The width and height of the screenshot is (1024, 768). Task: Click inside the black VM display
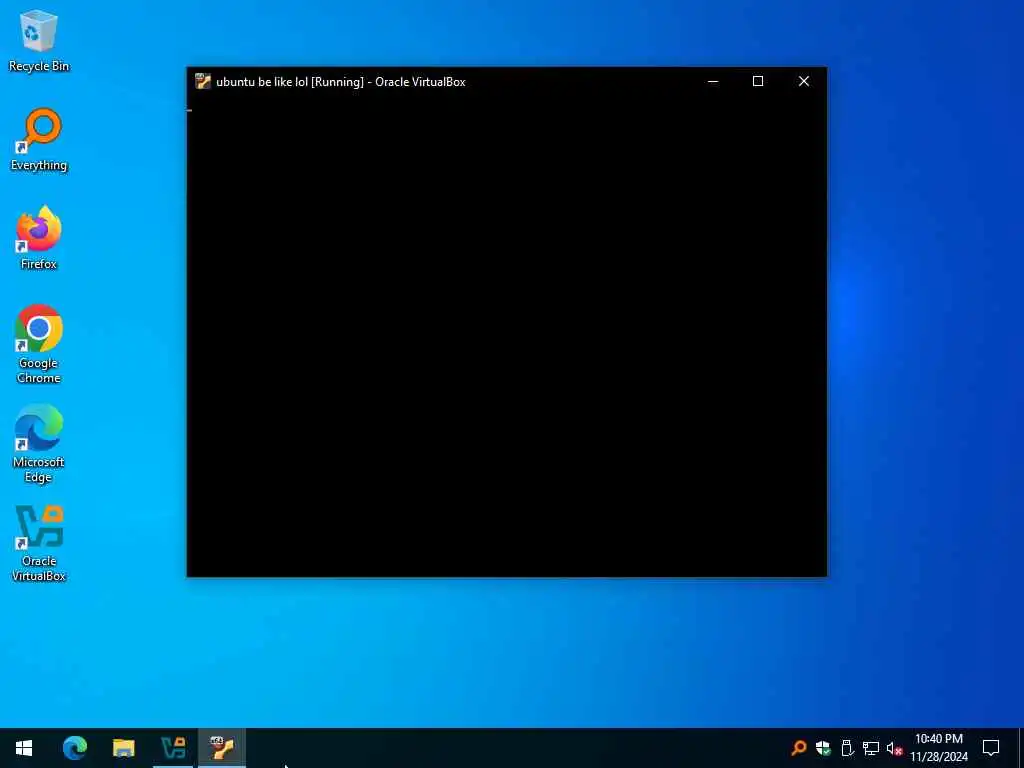coord(507,336)
